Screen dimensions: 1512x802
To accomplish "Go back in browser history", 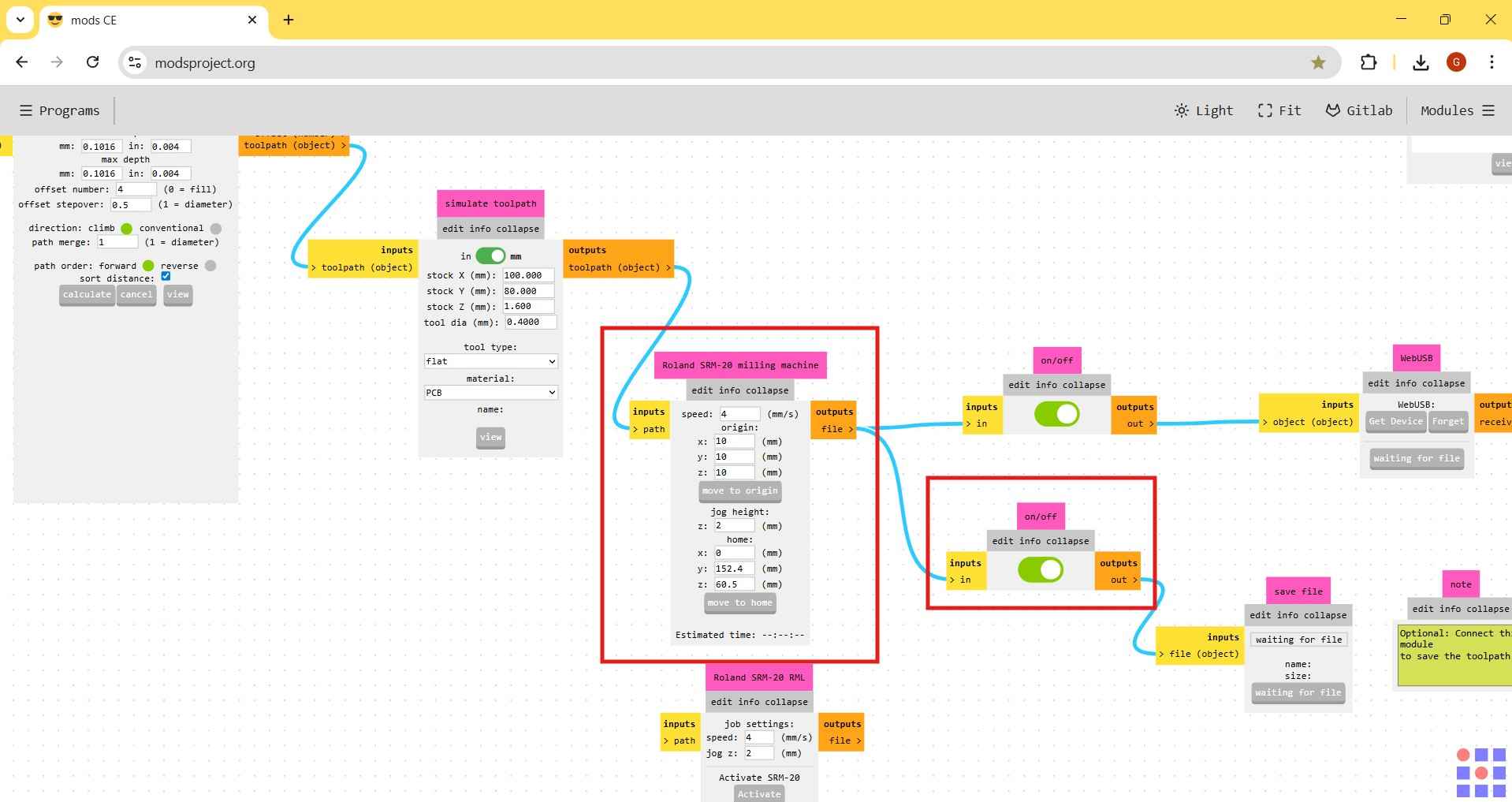I will pyautogui.click(x=21, y=62).
